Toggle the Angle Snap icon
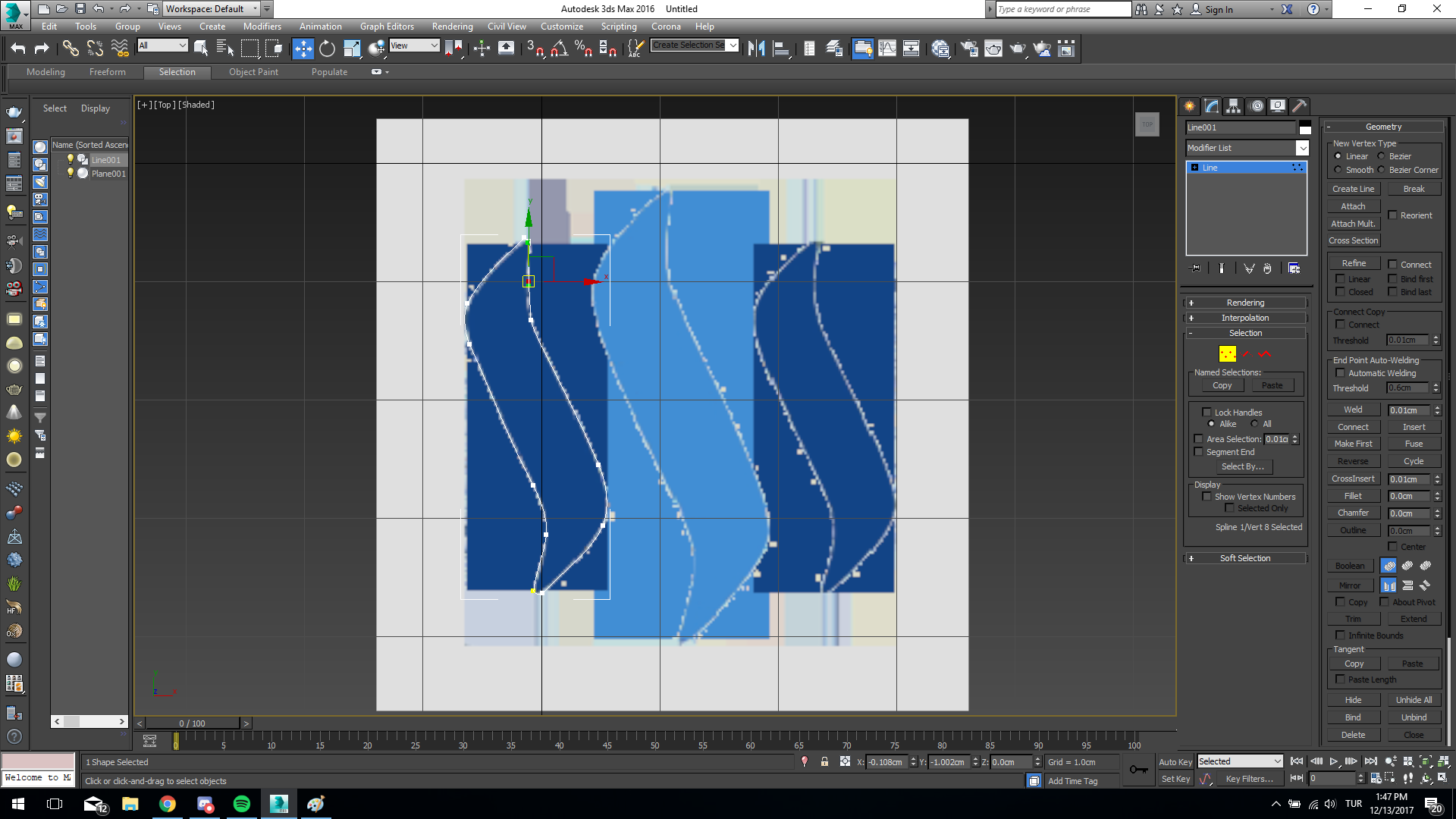 pos(560,49)
